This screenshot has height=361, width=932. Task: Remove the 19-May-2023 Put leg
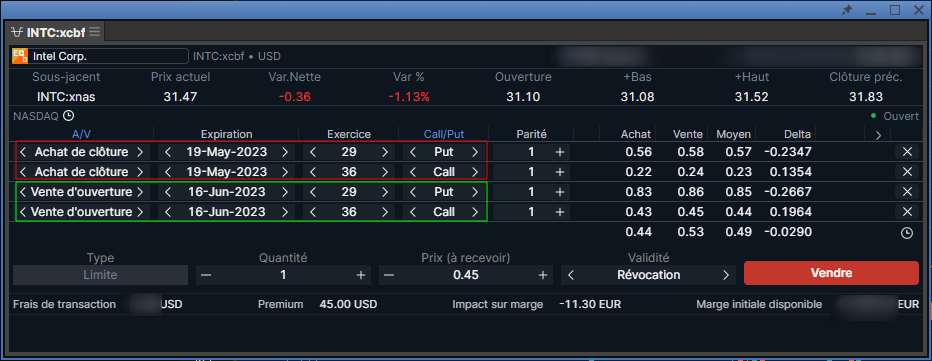click(x=907, y=152)
